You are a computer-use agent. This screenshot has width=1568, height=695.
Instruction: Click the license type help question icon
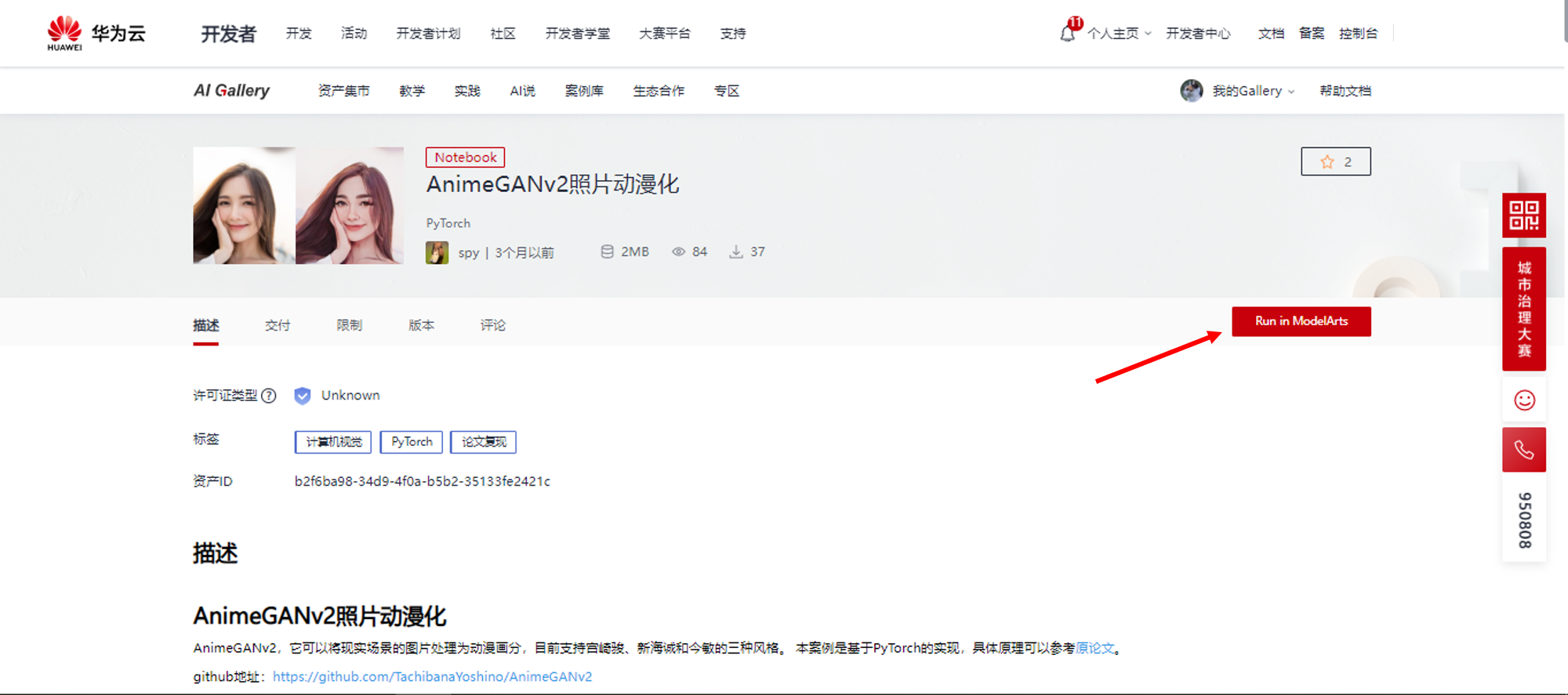coord(269,396)
